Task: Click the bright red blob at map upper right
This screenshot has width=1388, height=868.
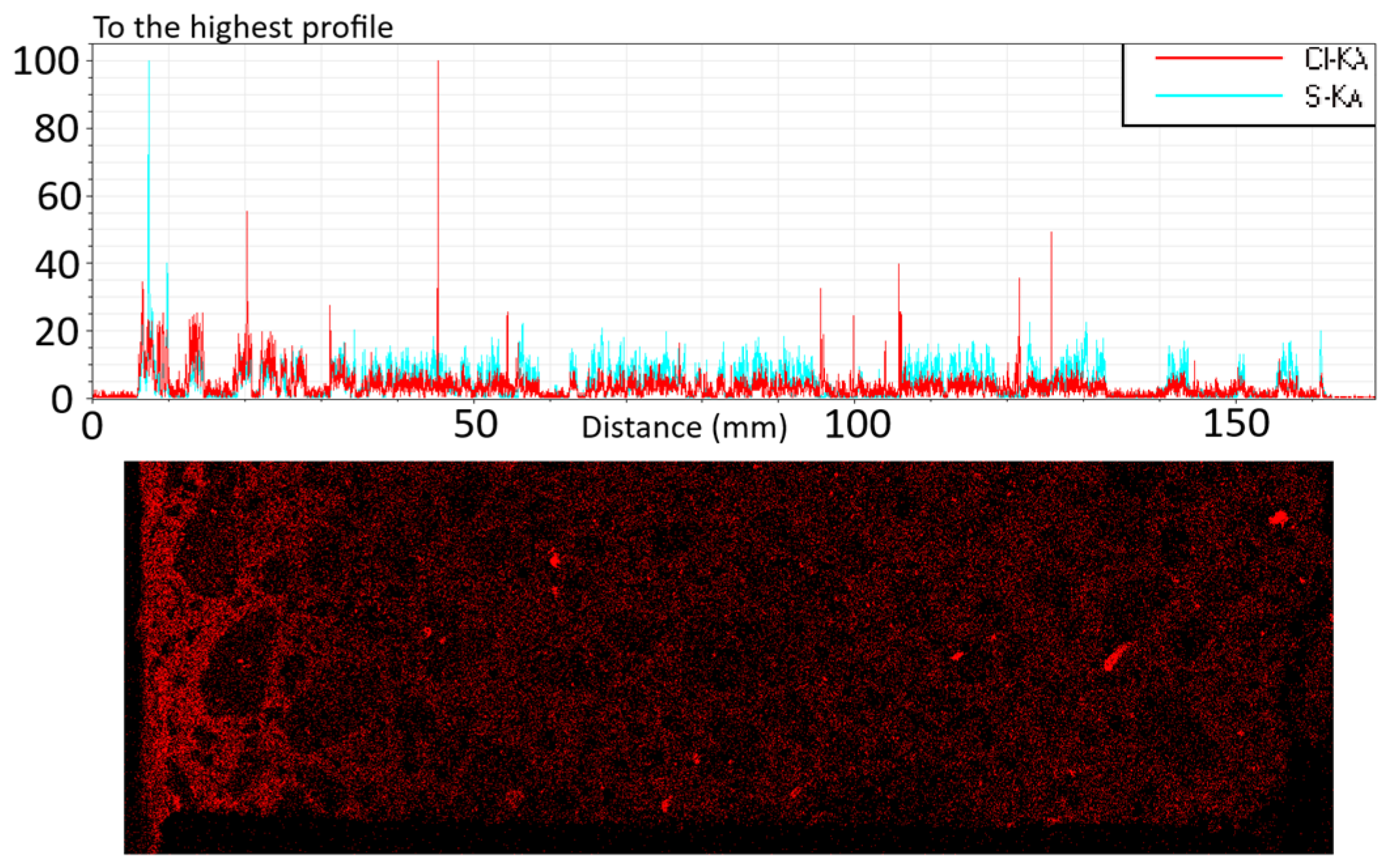Action: pyautogui.click(x=1278, y=519)
